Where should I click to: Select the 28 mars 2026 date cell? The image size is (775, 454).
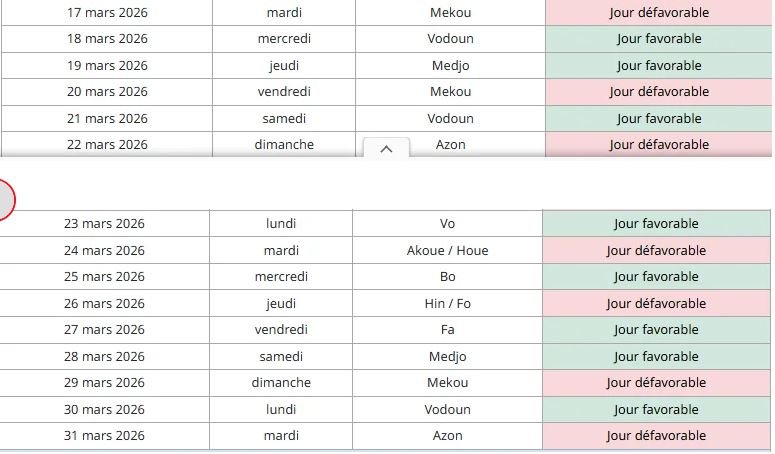pos(104,357)
